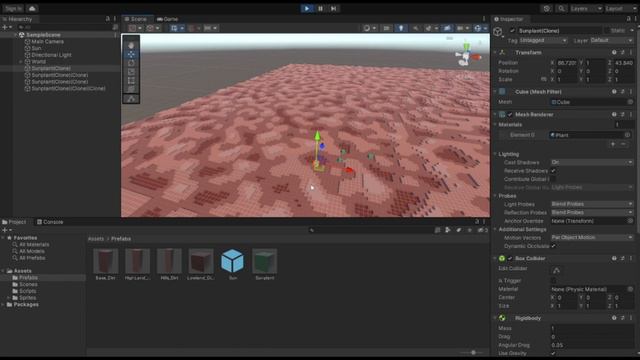Open the Light Probes dropdown
Image resolution: width=640 pixels, height=360 pixels.
592,204
